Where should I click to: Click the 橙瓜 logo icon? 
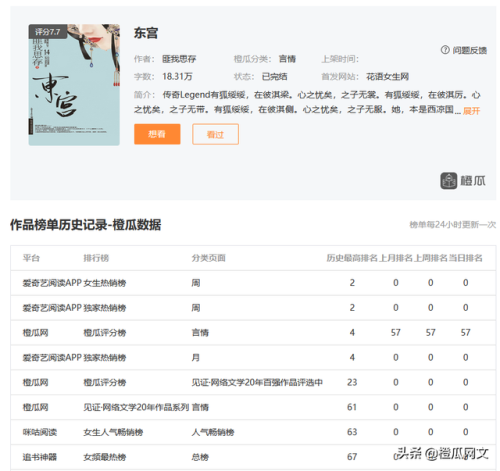(x=449, y=181)
